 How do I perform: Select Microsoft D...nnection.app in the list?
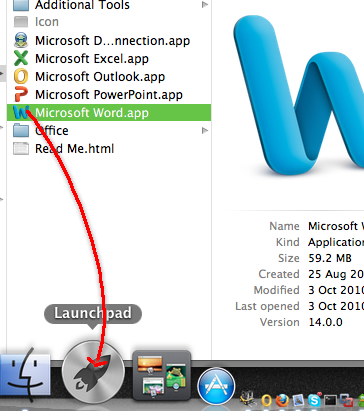(x=113, y=41)
